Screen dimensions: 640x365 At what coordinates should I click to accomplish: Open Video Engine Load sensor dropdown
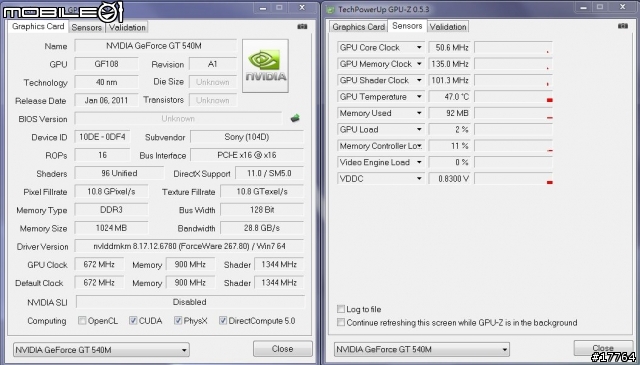pos(419,162)
